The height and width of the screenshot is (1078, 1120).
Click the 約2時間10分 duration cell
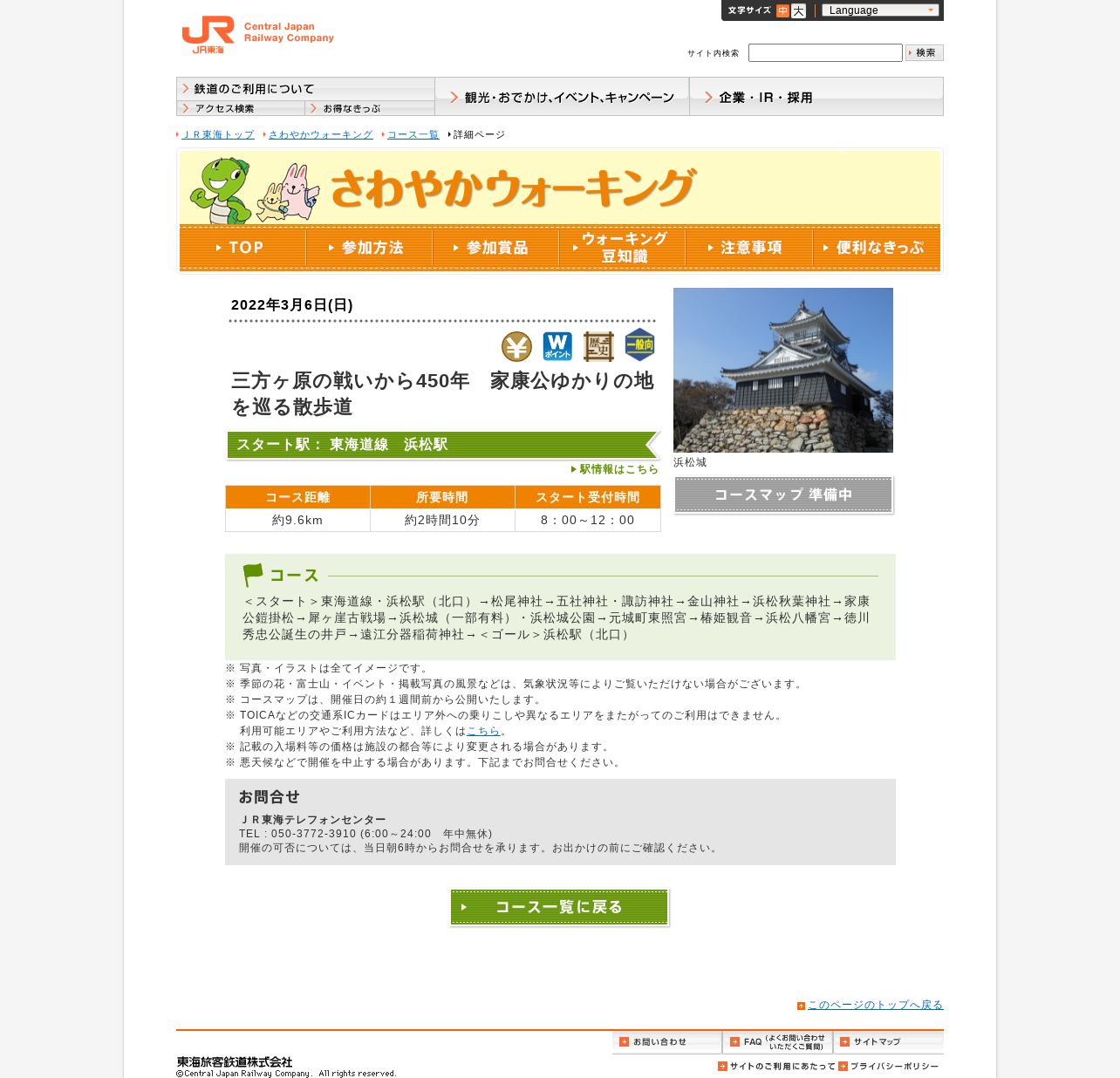click(x=442, y=520)
